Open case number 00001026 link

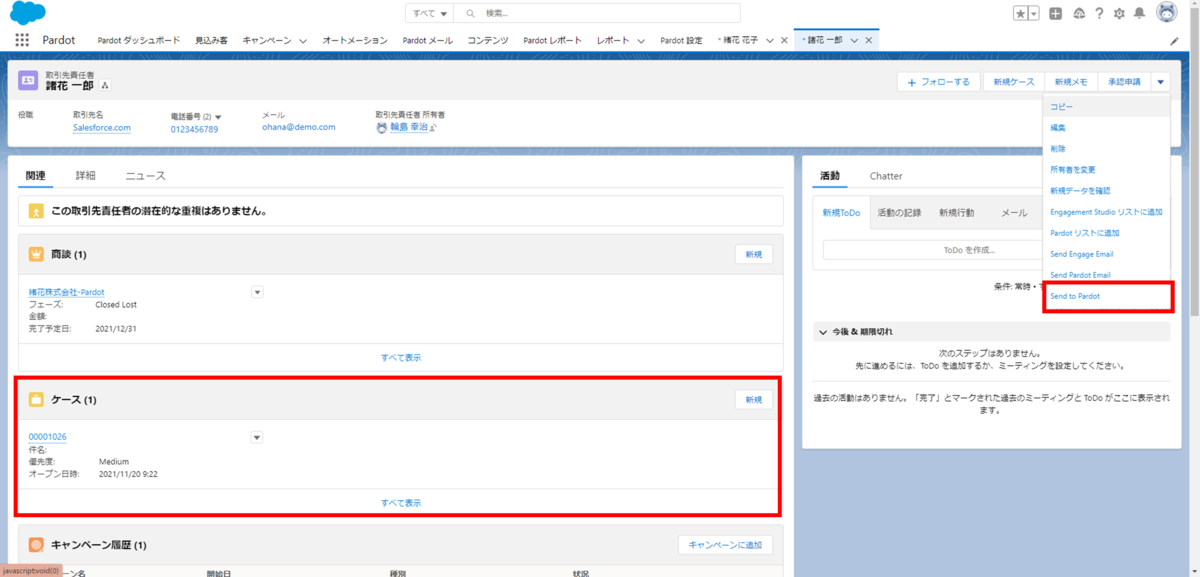tap(48, 437)
